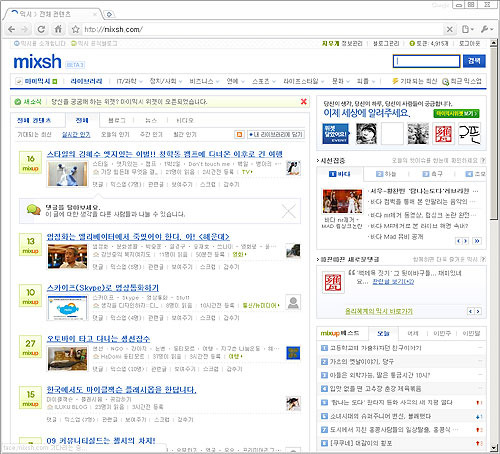The image size is (500, 454).
Task: Click double-arrow skip in 시선집중 panel
Action: [477, 241]
